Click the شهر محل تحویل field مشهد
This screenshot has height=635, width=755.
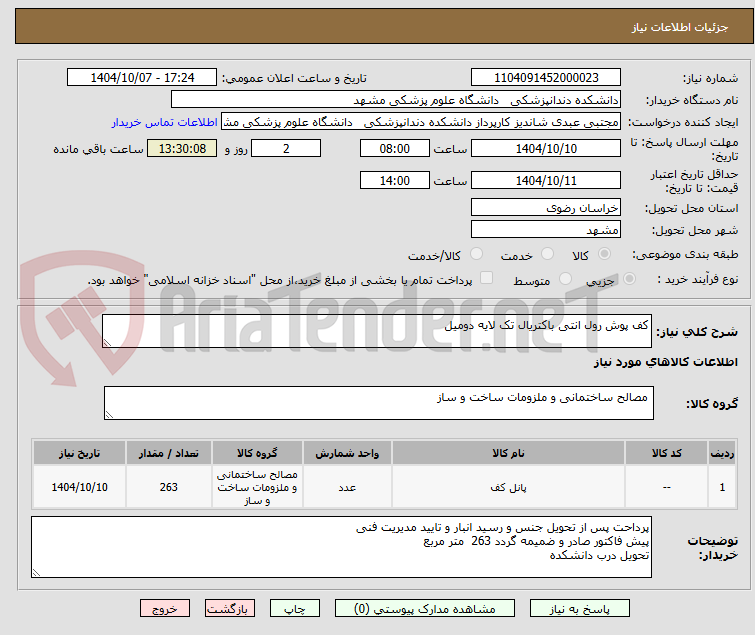click(x=546, y=230)
